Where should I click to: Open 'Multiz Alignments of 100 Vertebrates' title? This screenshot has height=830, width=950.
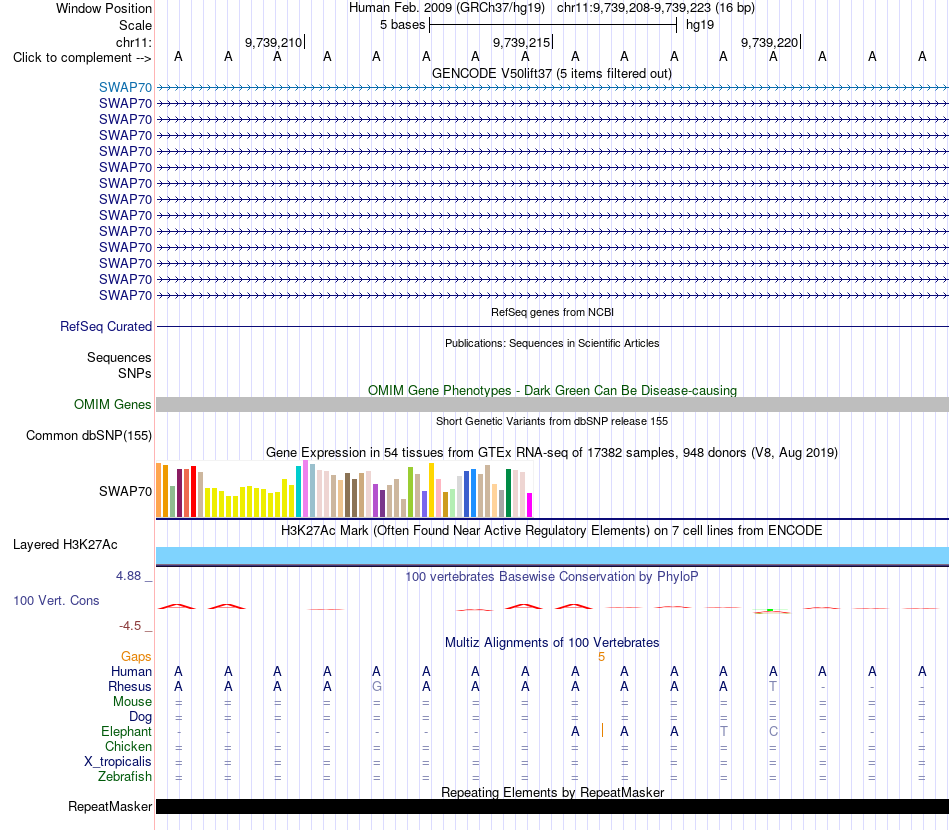pyautogui.click(x=552, y=642)
